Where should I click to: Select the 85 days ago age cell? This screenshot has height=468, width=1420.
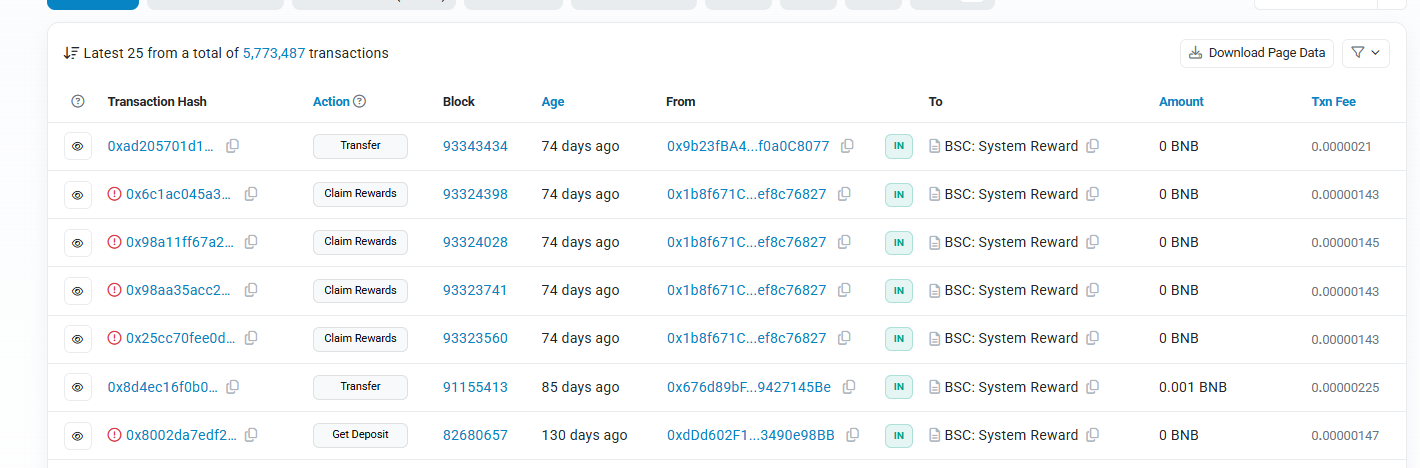[580, 387]
